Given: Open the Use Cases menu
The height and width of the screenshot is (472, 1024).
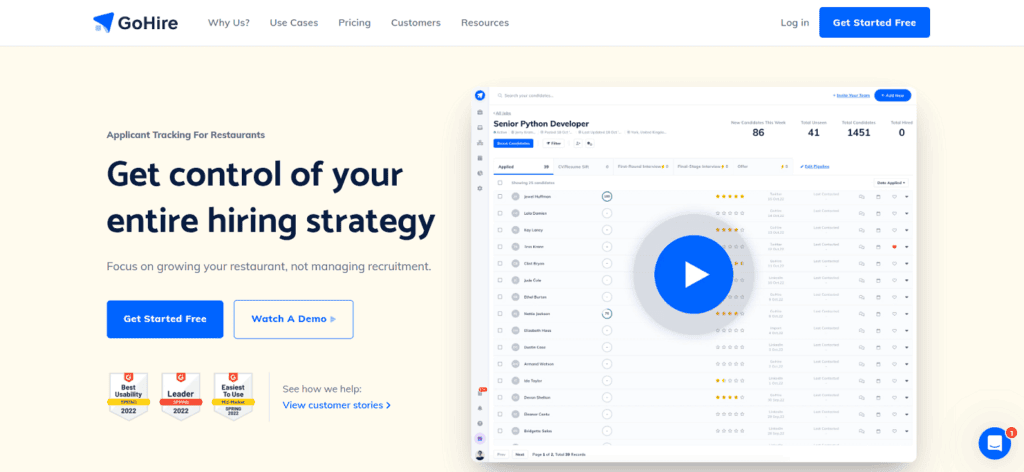Looking at the screenshot, I should (x=294, y=23).
